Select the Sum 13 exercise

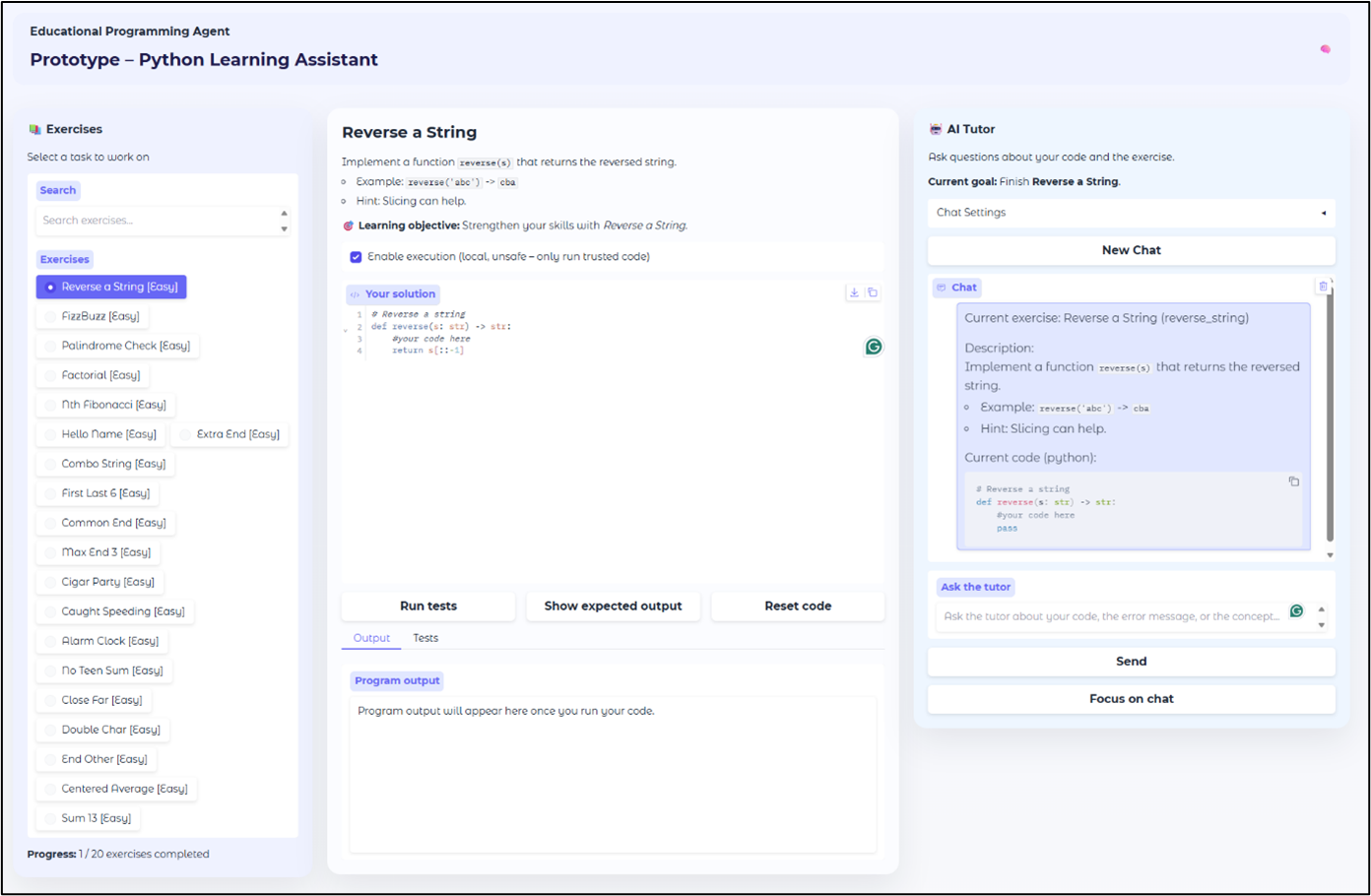tap(89, 818)
